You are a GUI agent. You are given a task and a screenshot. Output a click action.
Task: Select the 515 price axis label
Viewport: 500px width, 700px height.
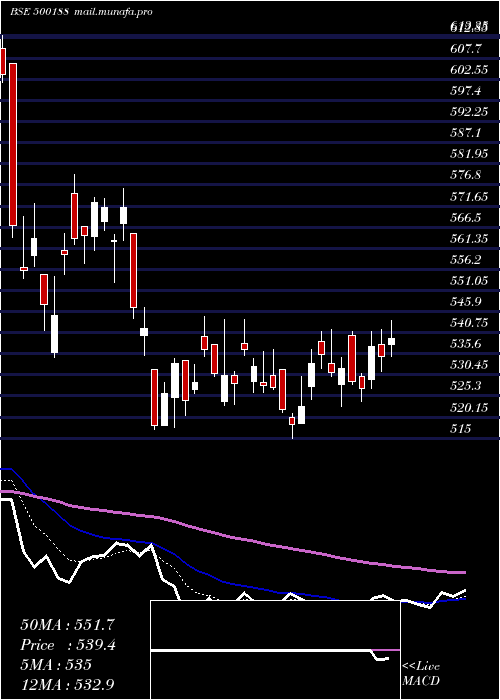461,429
